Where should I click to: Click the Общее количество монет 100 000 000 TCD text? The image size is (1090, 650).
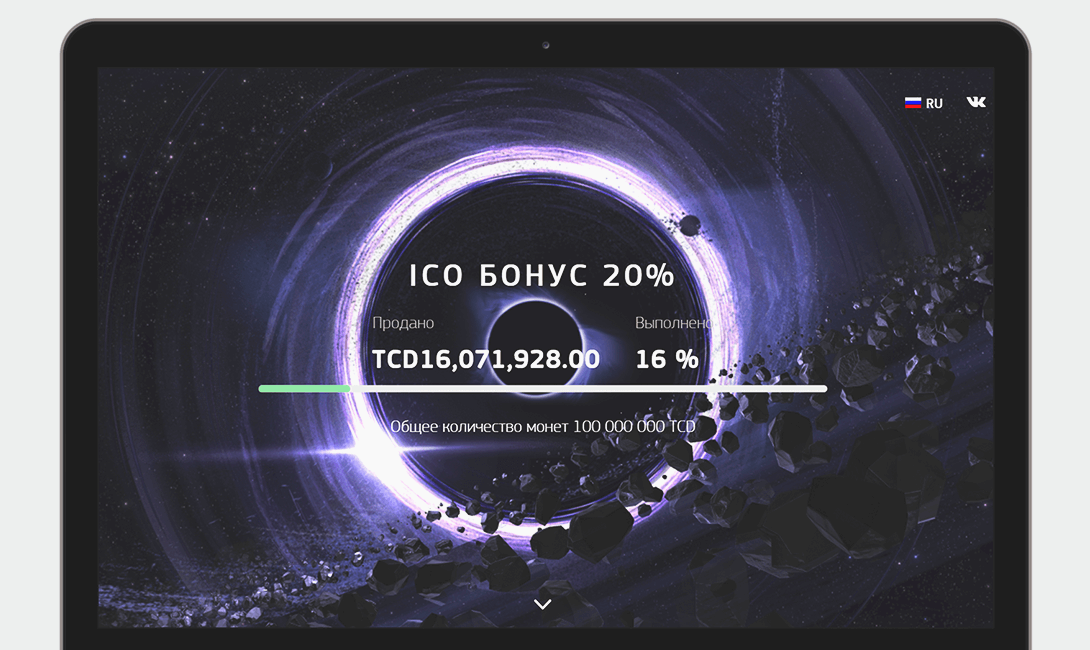[543, 426]
